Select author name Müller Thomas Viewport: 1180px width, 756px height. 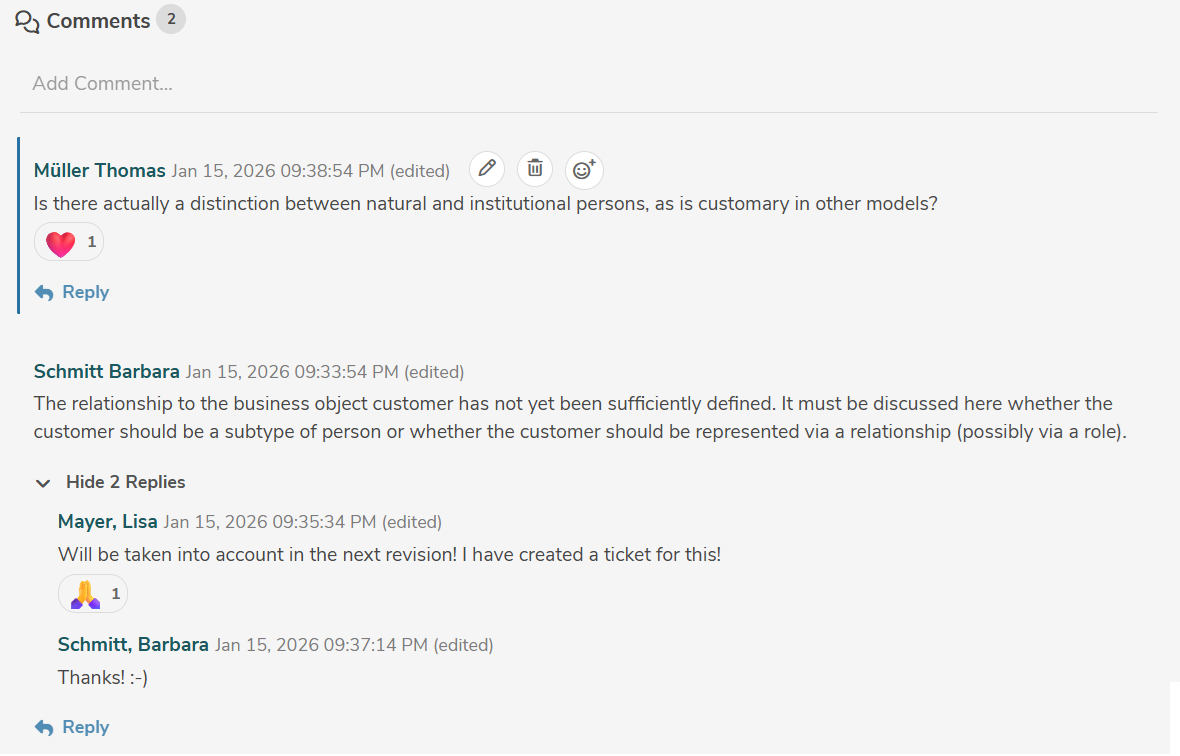[100, 171]
